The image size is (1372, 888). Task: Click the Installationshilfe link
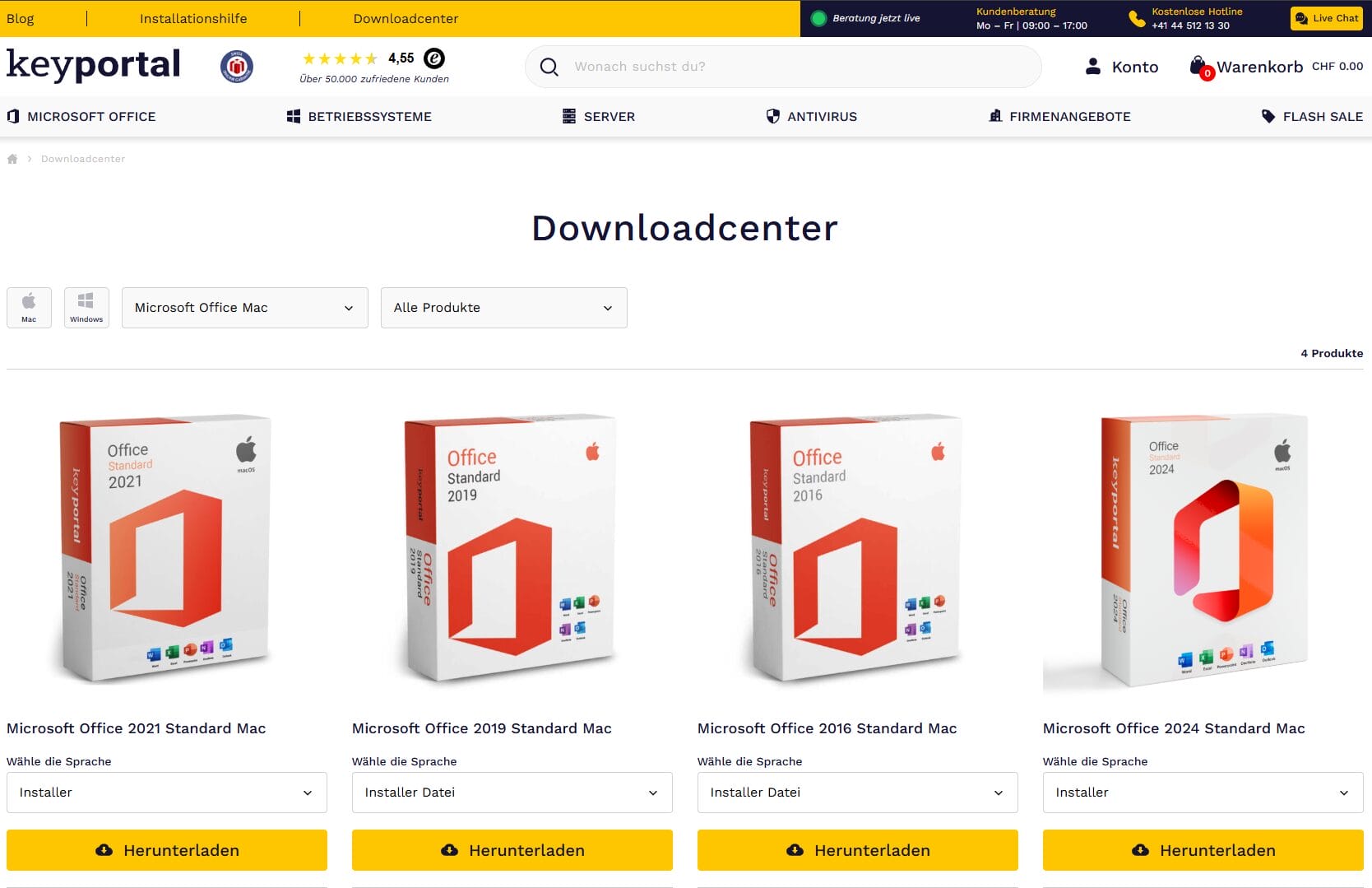193,18
